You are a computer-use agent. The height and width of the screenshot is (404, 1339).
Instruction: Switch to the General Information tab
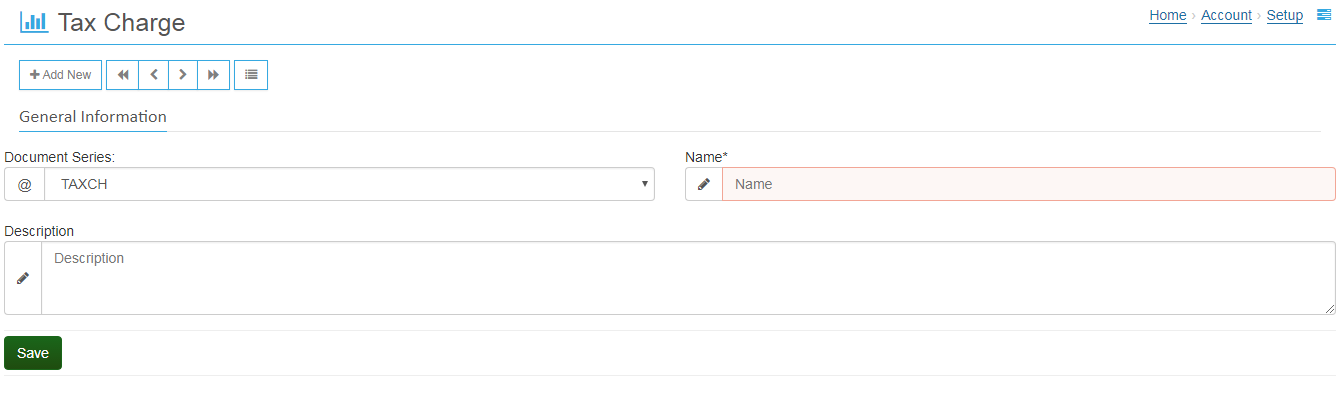point(93,117)
